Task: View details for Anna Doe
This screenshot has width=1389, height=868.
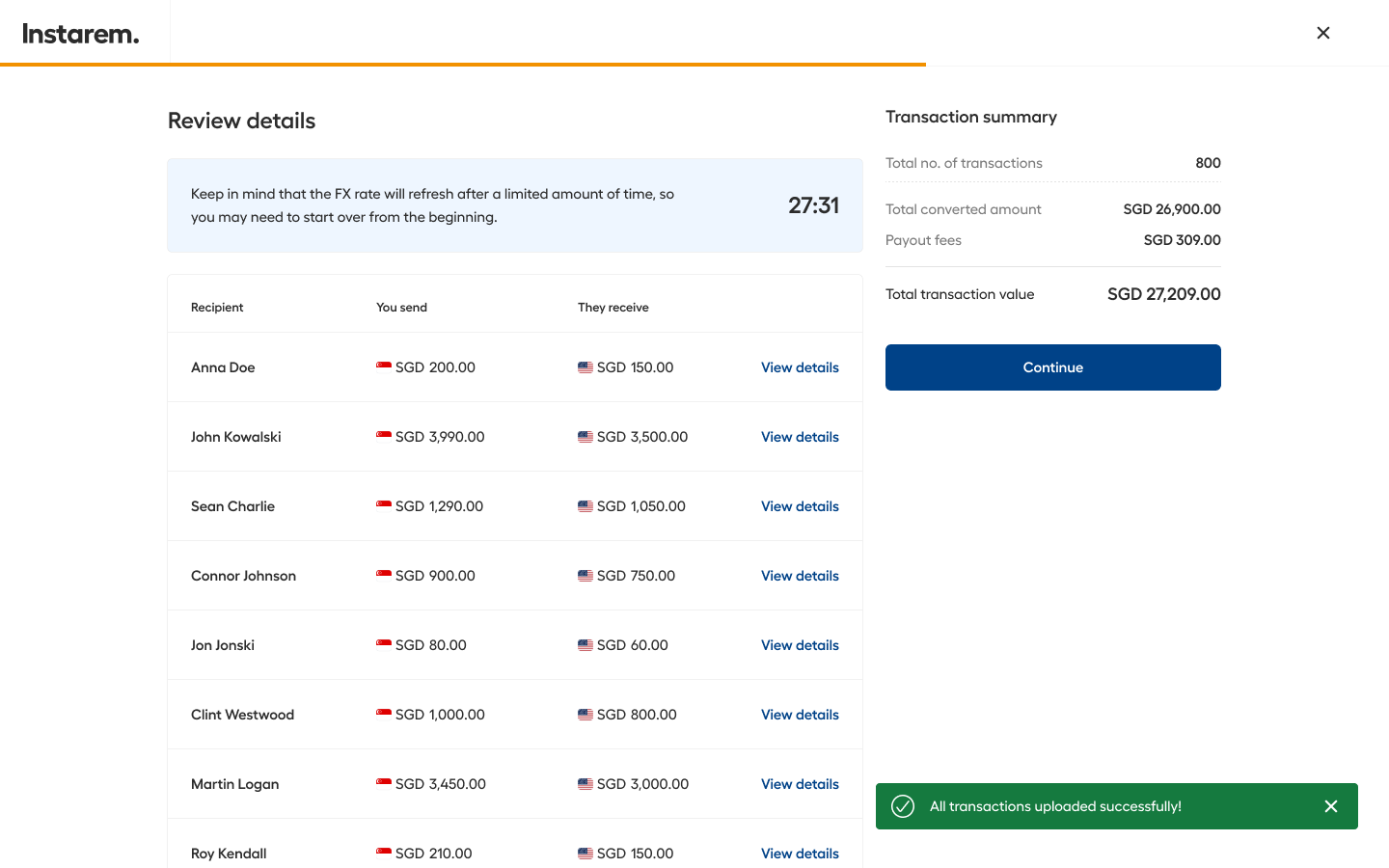Action: click(799, 367)
